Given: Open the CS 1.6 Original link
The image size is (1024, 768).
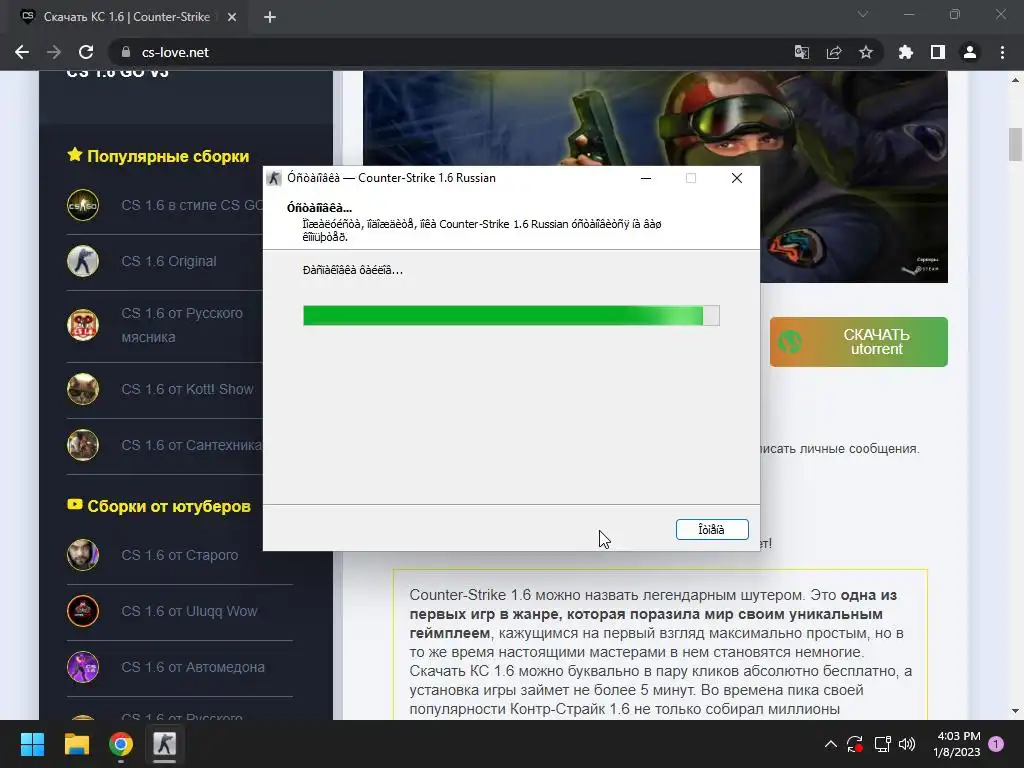Looking at the screenshot, I should [168, 261].
